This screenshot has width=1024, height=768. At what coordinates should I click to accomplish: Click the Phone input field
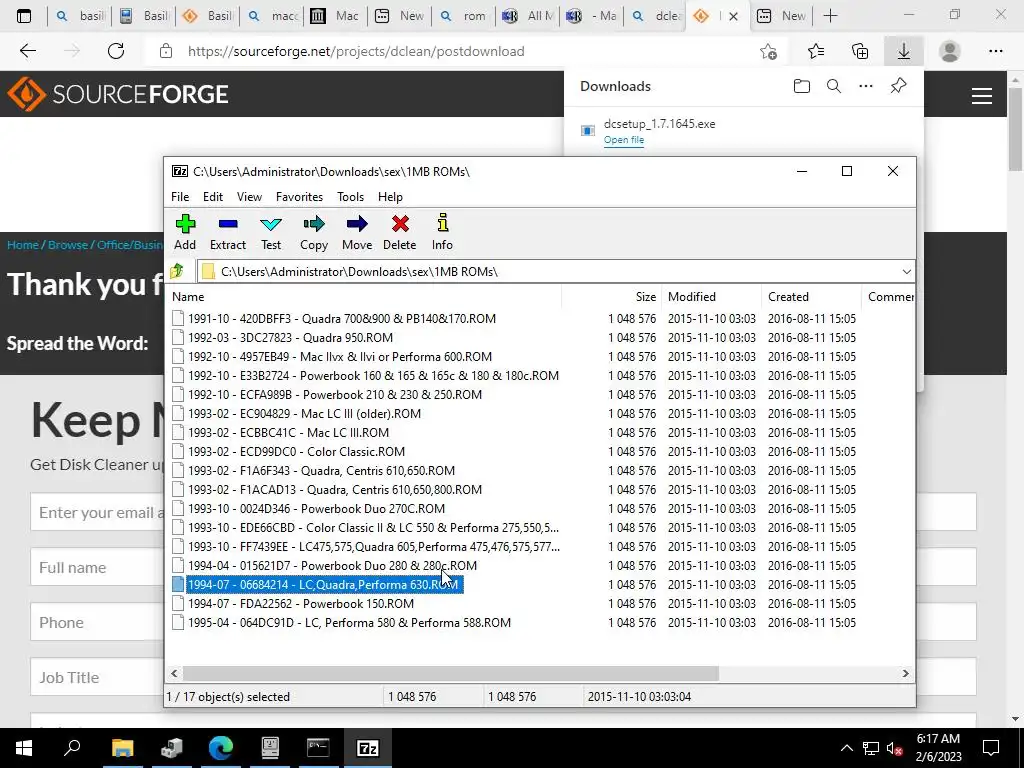(x=97, y=622)
